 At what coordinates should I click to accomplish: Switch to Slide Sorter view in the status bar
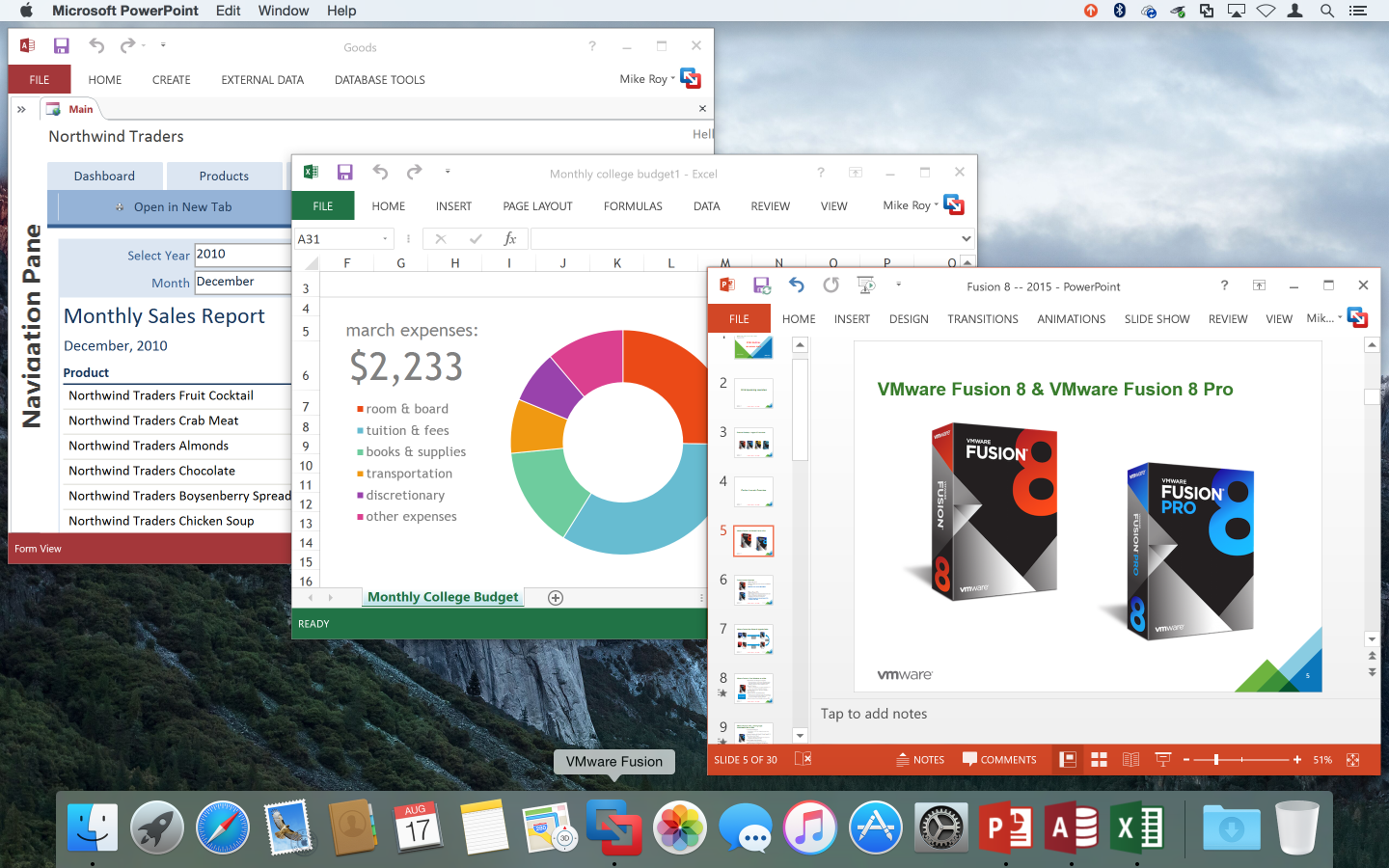pos(1099,759)
